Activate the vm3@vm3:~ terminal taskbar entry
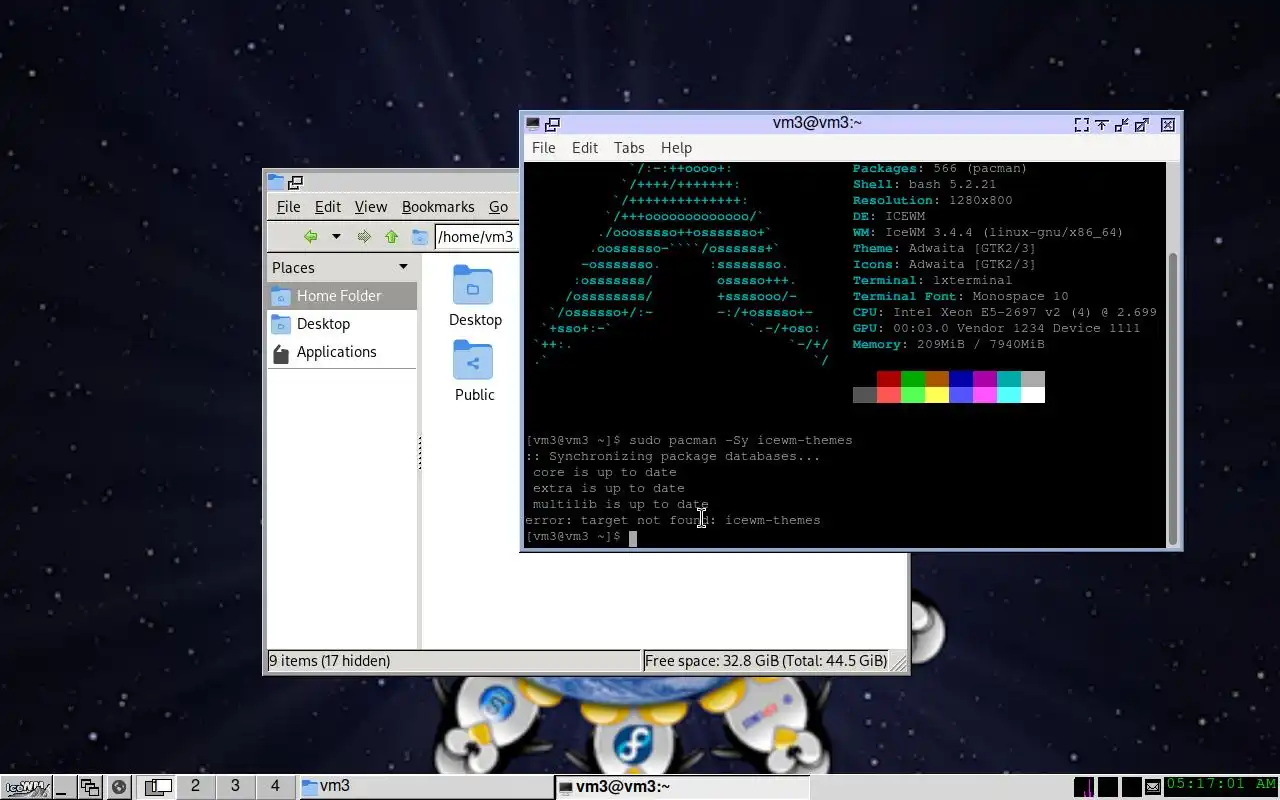This screenshot has height=800, width=1280. pos(682,787)
